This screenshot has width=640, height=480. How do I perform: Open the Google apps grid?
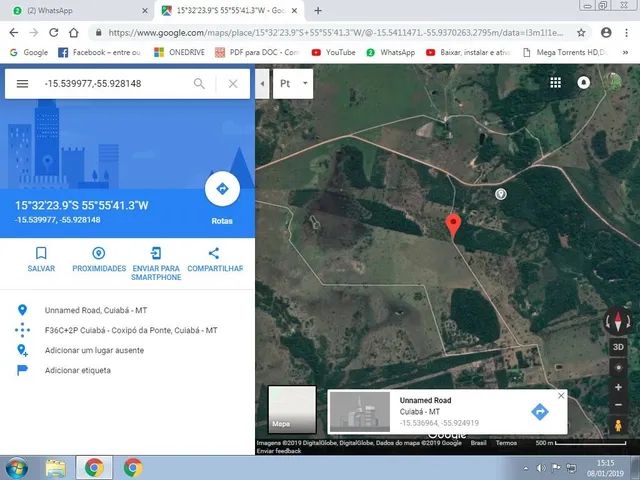(556, 82)
